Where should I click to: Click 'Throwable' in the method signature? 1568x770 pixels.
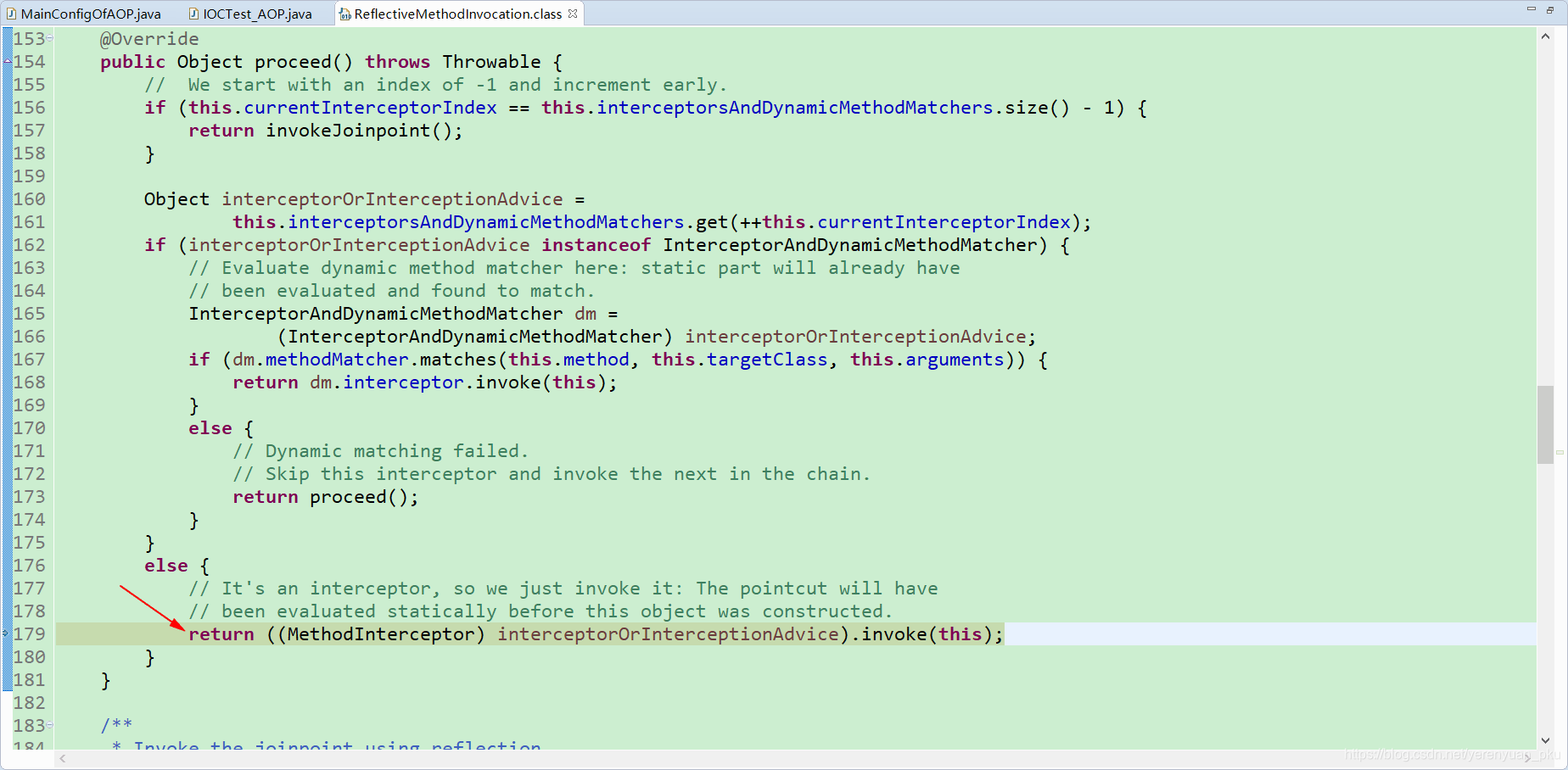tap(491, 62)
